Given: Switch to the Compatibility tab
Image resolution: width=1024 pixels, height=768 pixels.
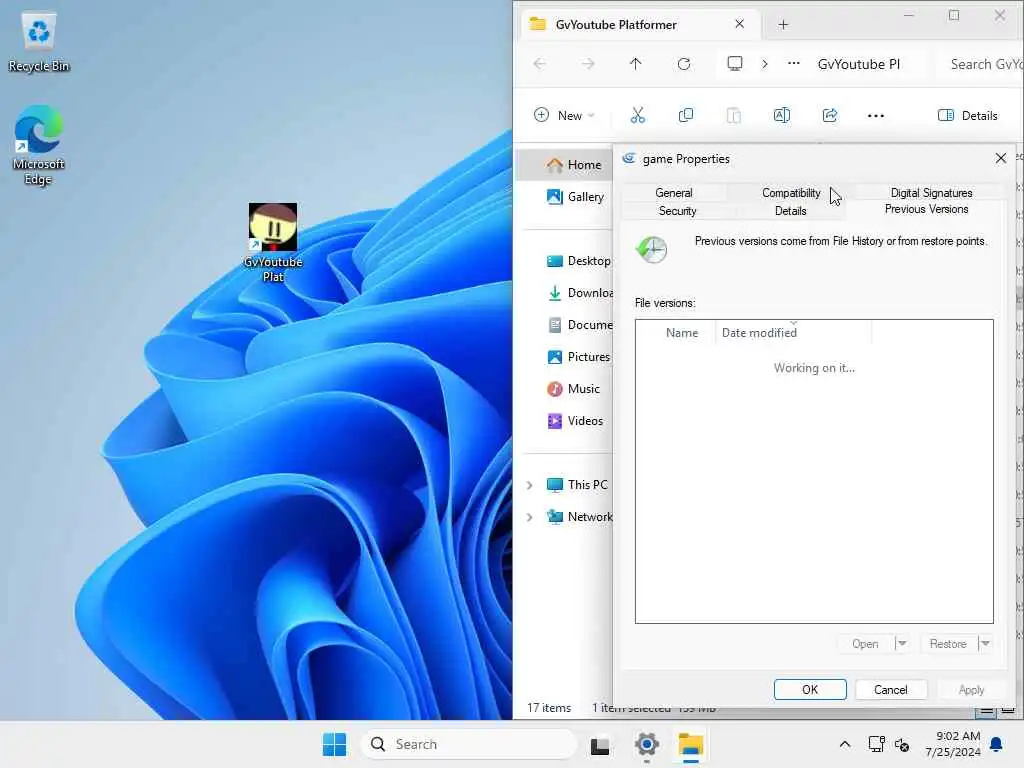Looking at the screenshot, I should coord(791,193).
